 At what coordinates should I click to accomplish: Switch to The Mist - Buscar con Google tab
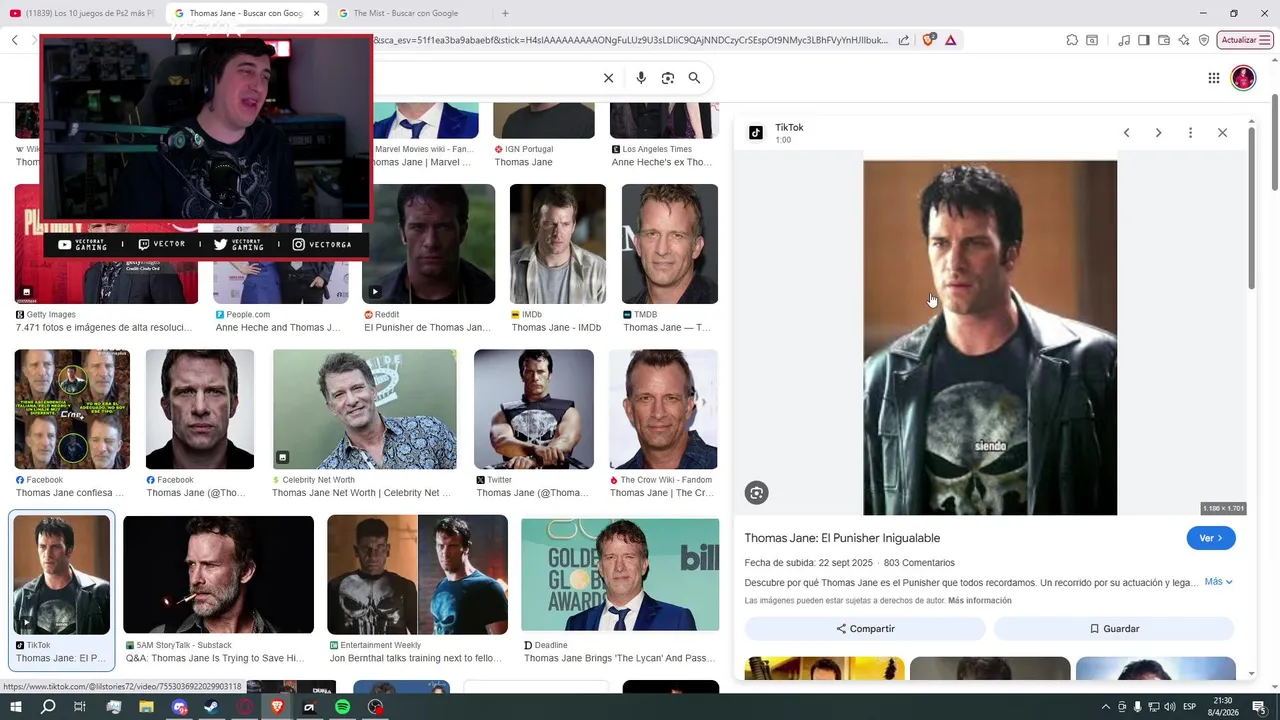click(x=406, y=13)
